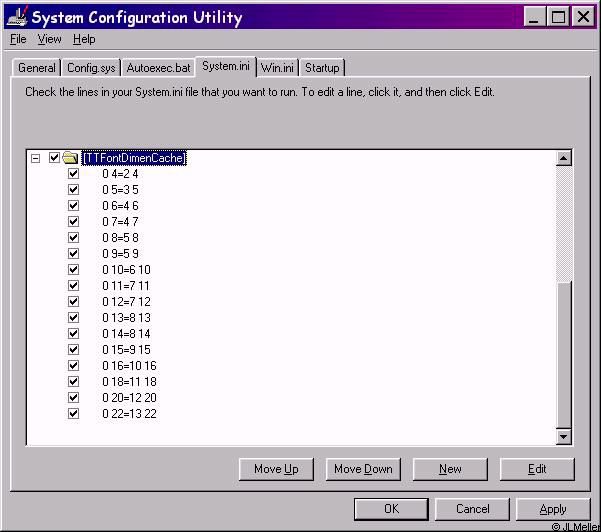Disable the '0 14=8 14' checkbox

point(73,334)
